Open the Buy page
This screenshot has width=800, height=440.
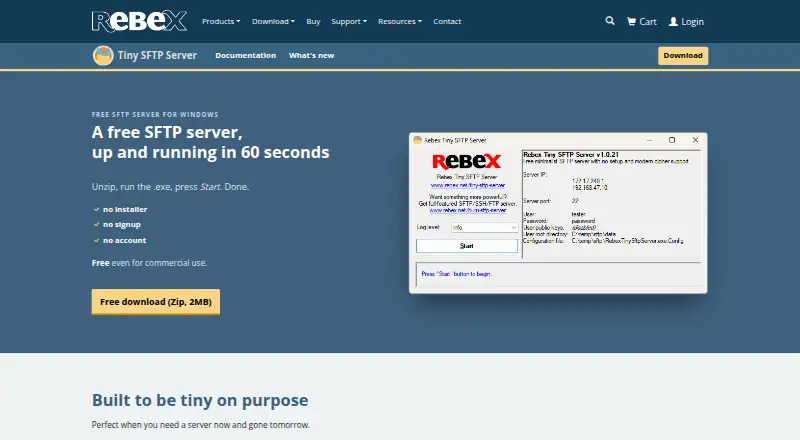[x=313, y=21]
